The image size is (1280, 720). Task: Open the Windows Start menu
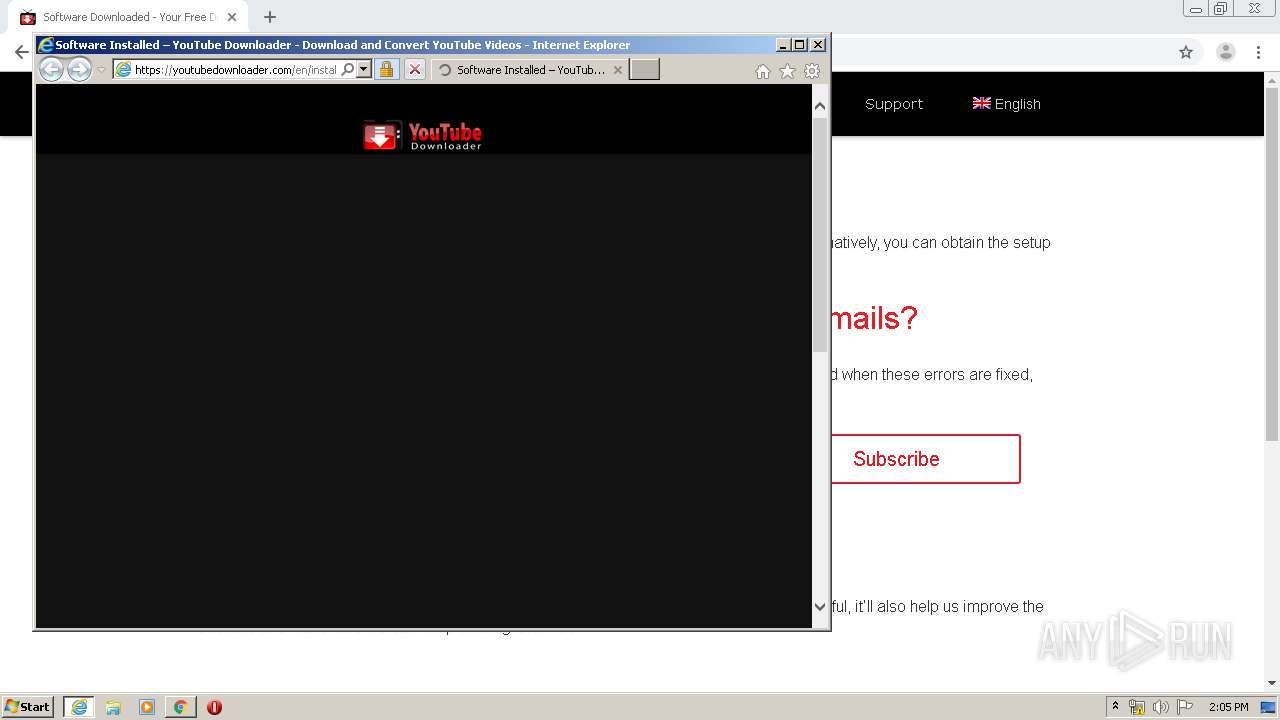28,706
